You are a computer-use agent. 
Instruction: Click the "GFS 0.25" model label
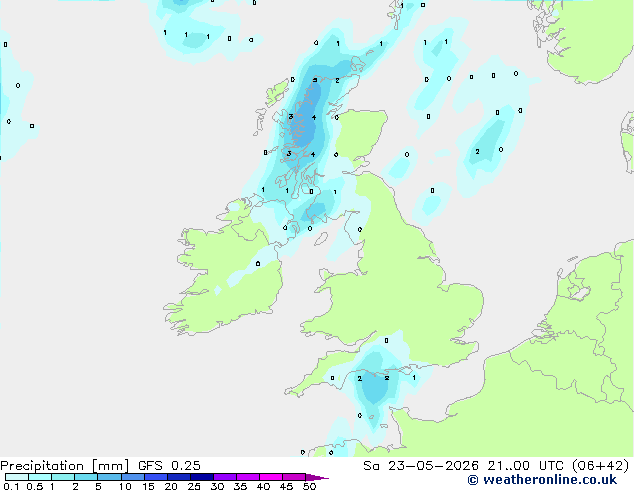(169, 466)
